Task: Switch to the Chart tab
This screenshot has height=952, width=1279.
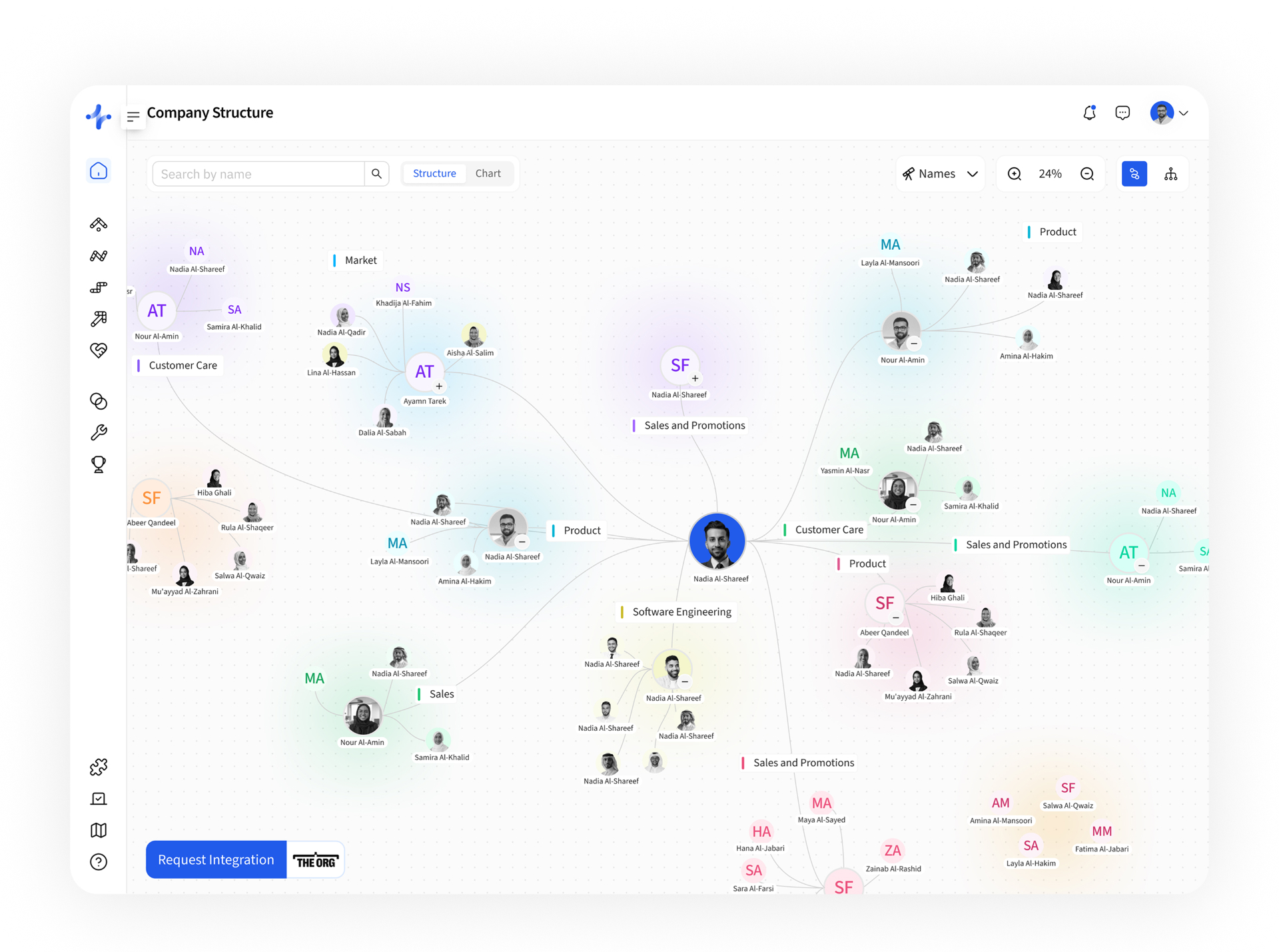Action: pyautogui.click(x=488, y=173)
